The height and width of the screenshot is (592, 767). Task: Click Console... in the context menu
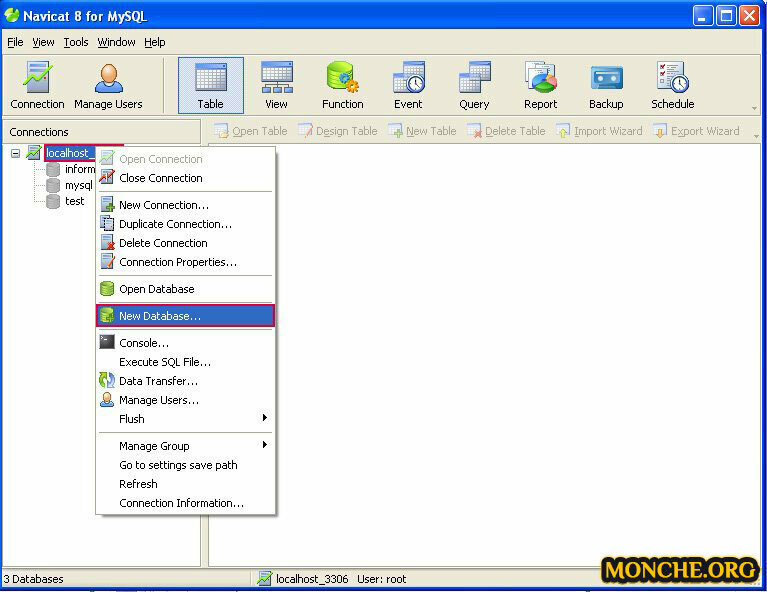tap(144, 343)
